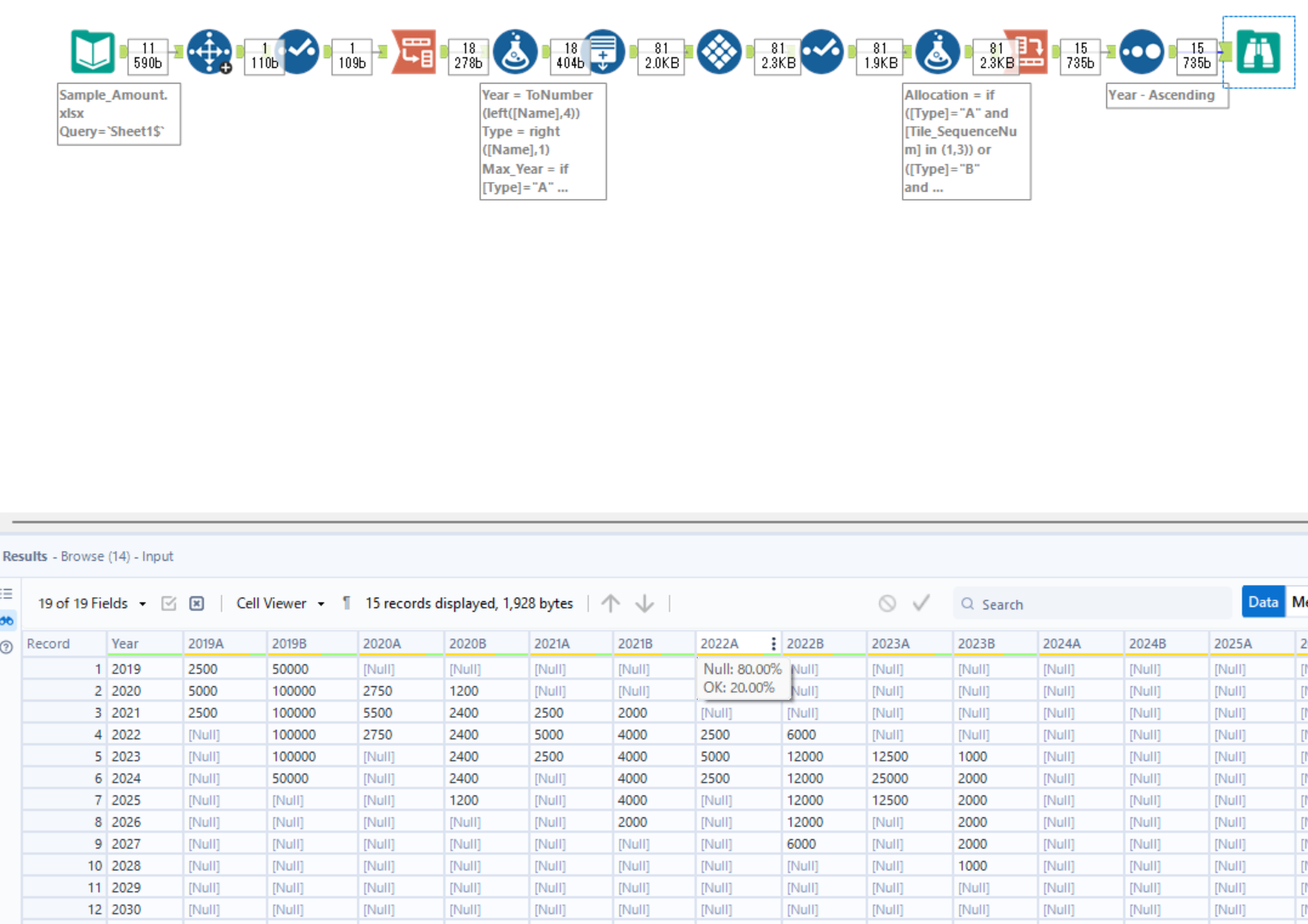The image size is (1308, 924).
Task: Click the orange Transpose tool
Action: [x=413, y=51]
